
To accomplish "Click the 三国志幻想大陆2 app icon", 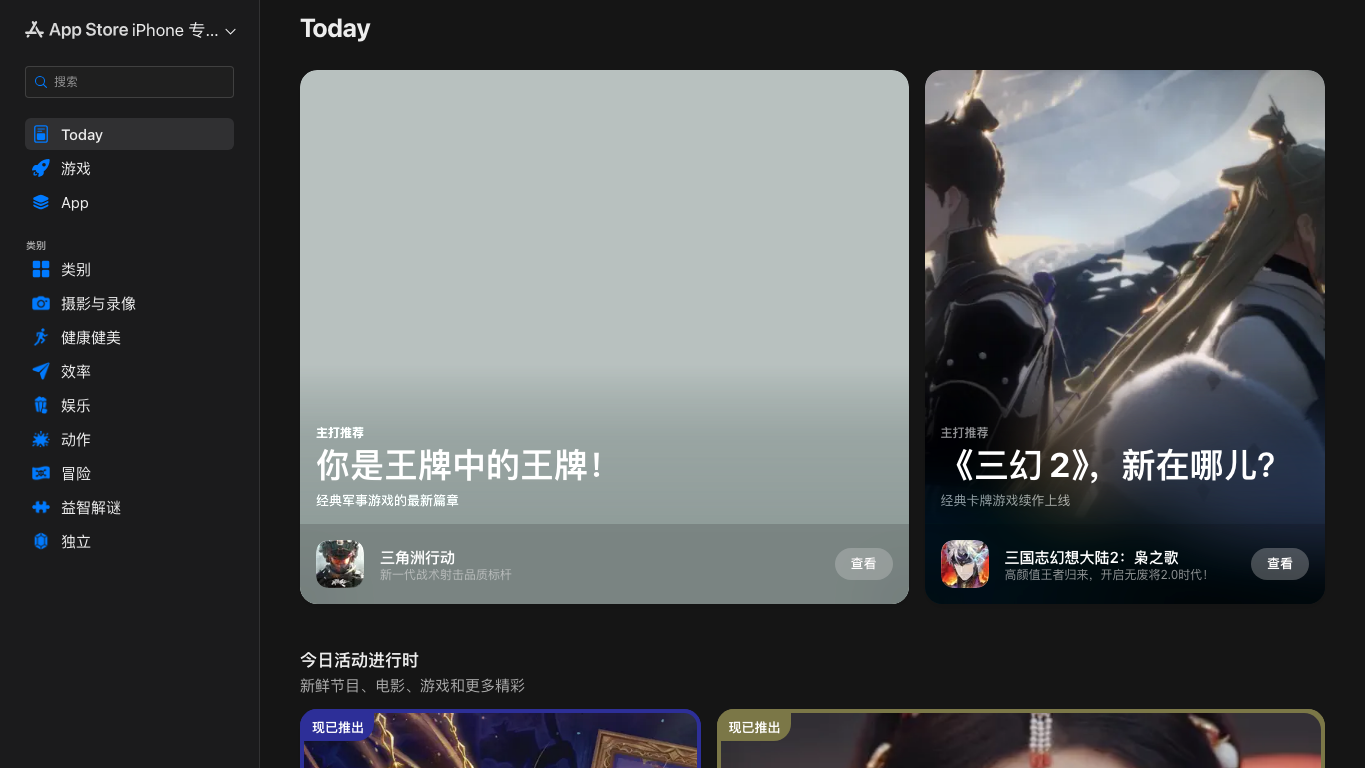I will coord(965,564).
